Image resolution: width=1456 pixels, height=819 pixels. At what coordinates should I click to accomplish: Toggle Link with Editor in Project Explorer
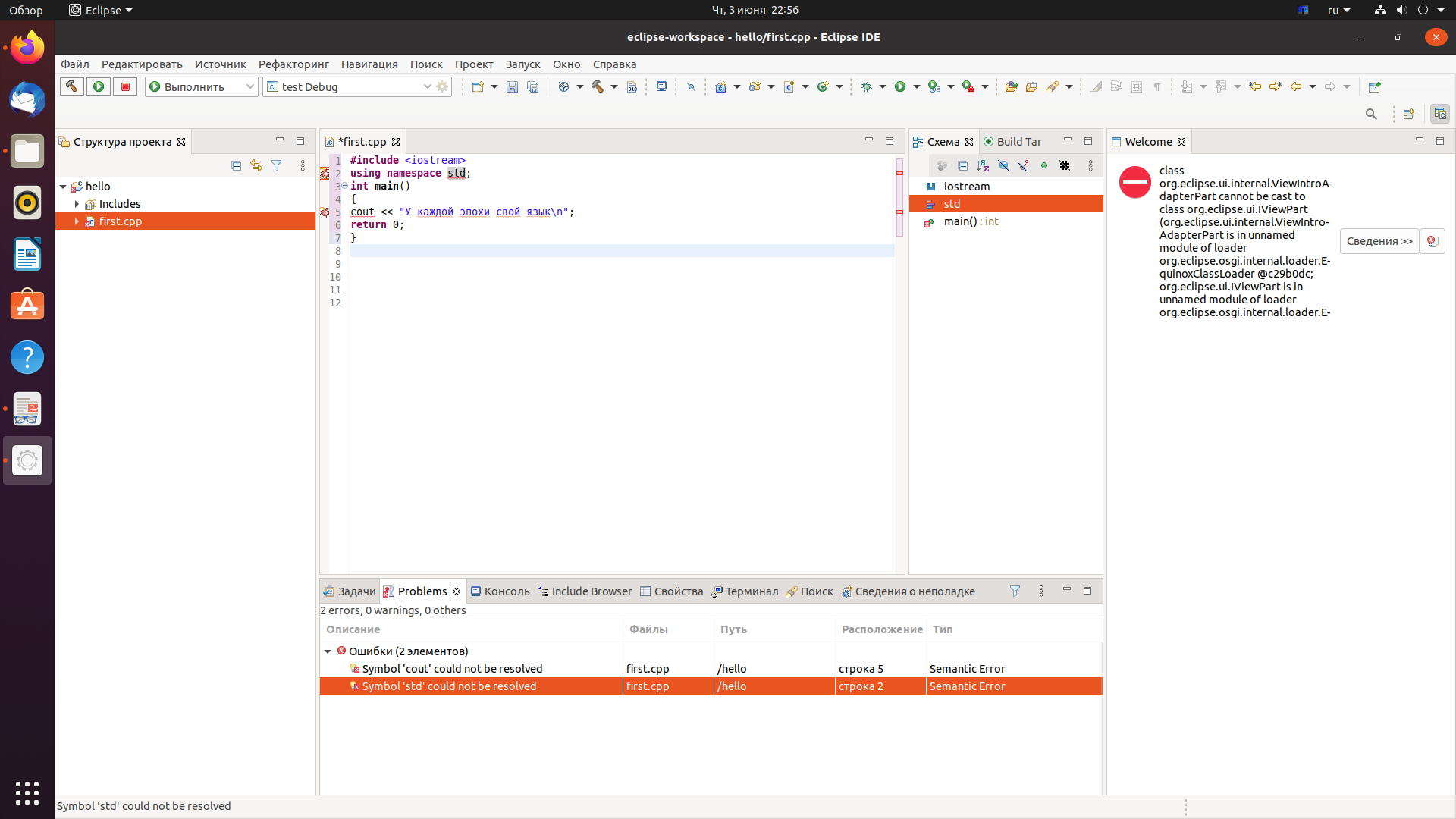coord(256,165)
